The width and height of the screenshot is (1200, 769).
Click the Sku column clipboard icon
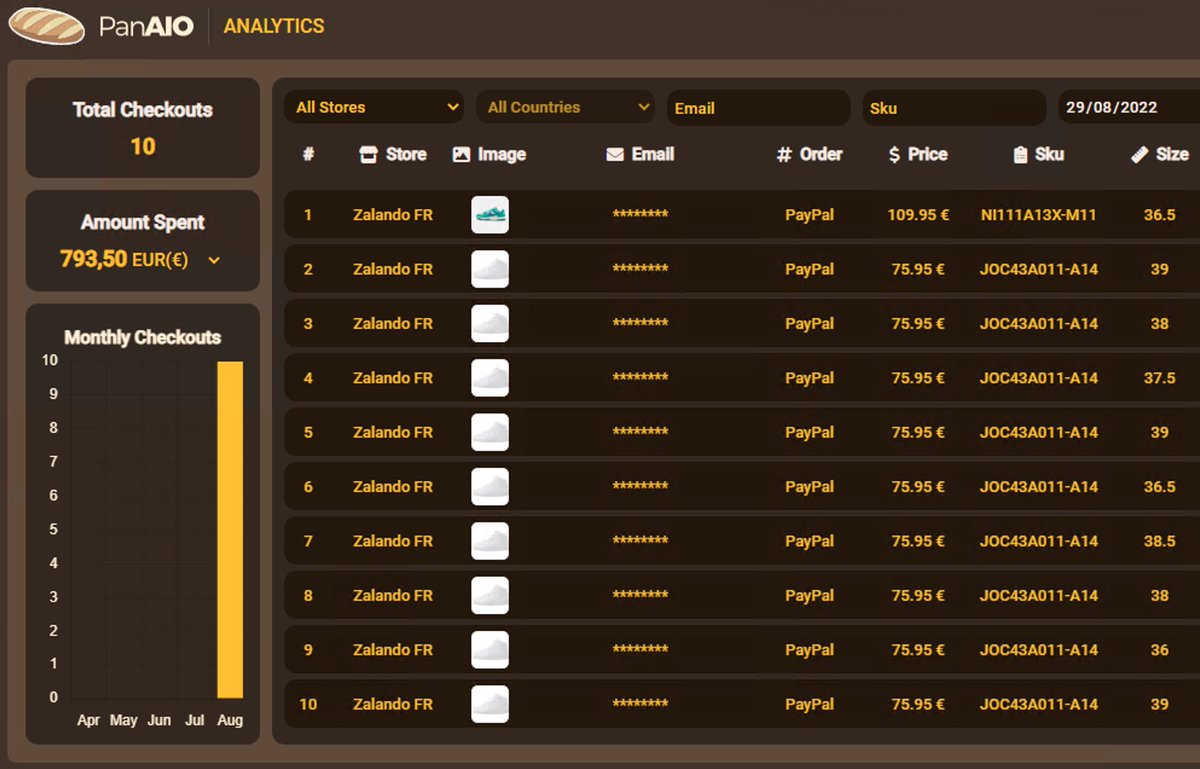tap(1020, 154)
